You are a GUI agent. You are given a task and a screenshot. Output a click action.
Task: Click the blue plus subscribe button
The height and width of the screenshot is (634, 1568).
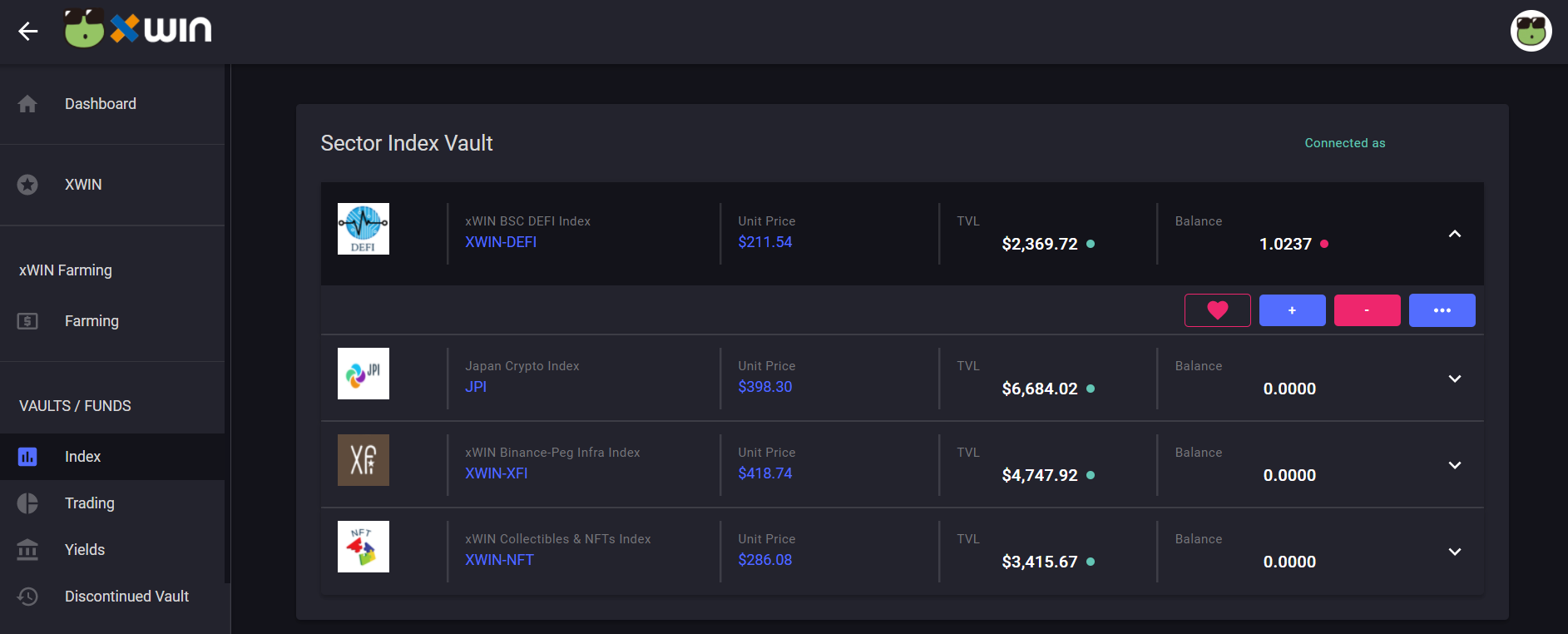pos(1293,310)
